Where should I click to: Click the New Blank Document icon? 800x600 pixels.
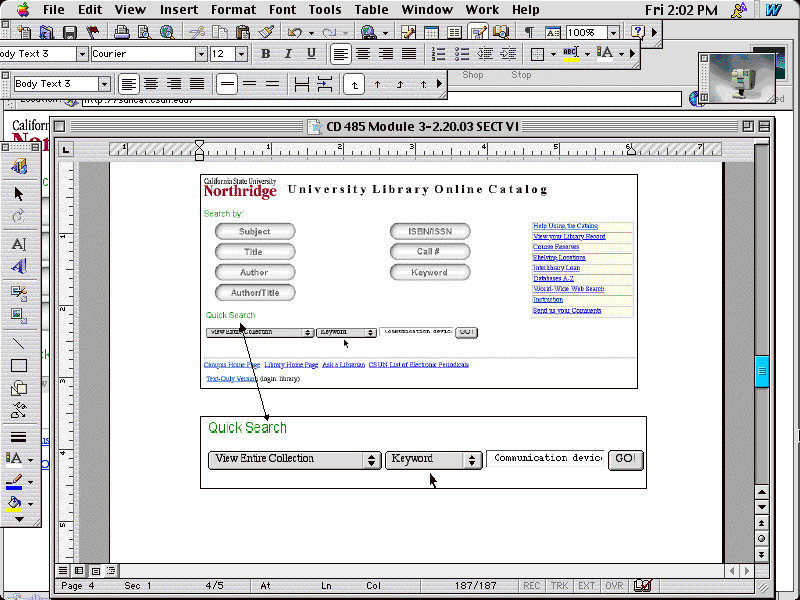click(23, 32)
